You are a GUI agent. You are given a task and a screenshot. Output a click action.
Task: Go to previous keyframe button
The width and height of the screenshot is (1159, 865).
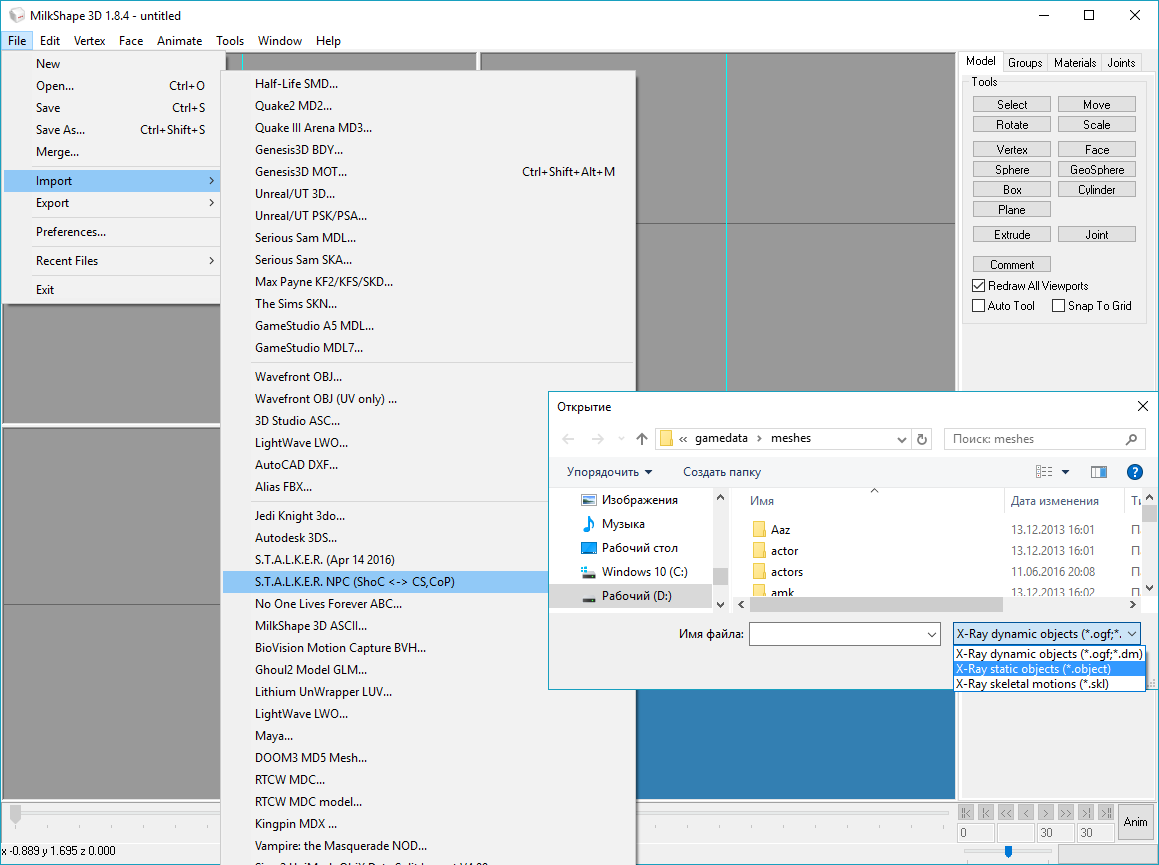click(x=985, y=813)
